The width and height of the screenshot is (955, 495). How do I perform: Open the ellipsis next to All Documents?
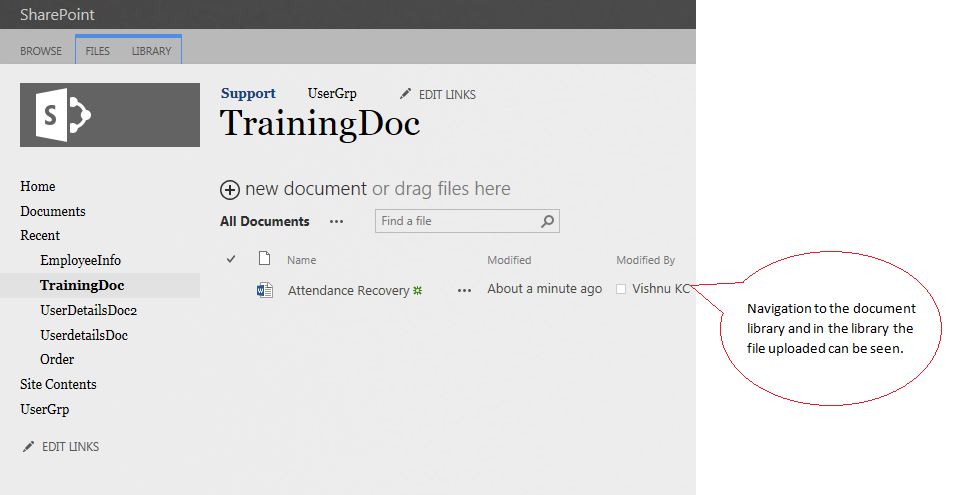click(336, 222)
